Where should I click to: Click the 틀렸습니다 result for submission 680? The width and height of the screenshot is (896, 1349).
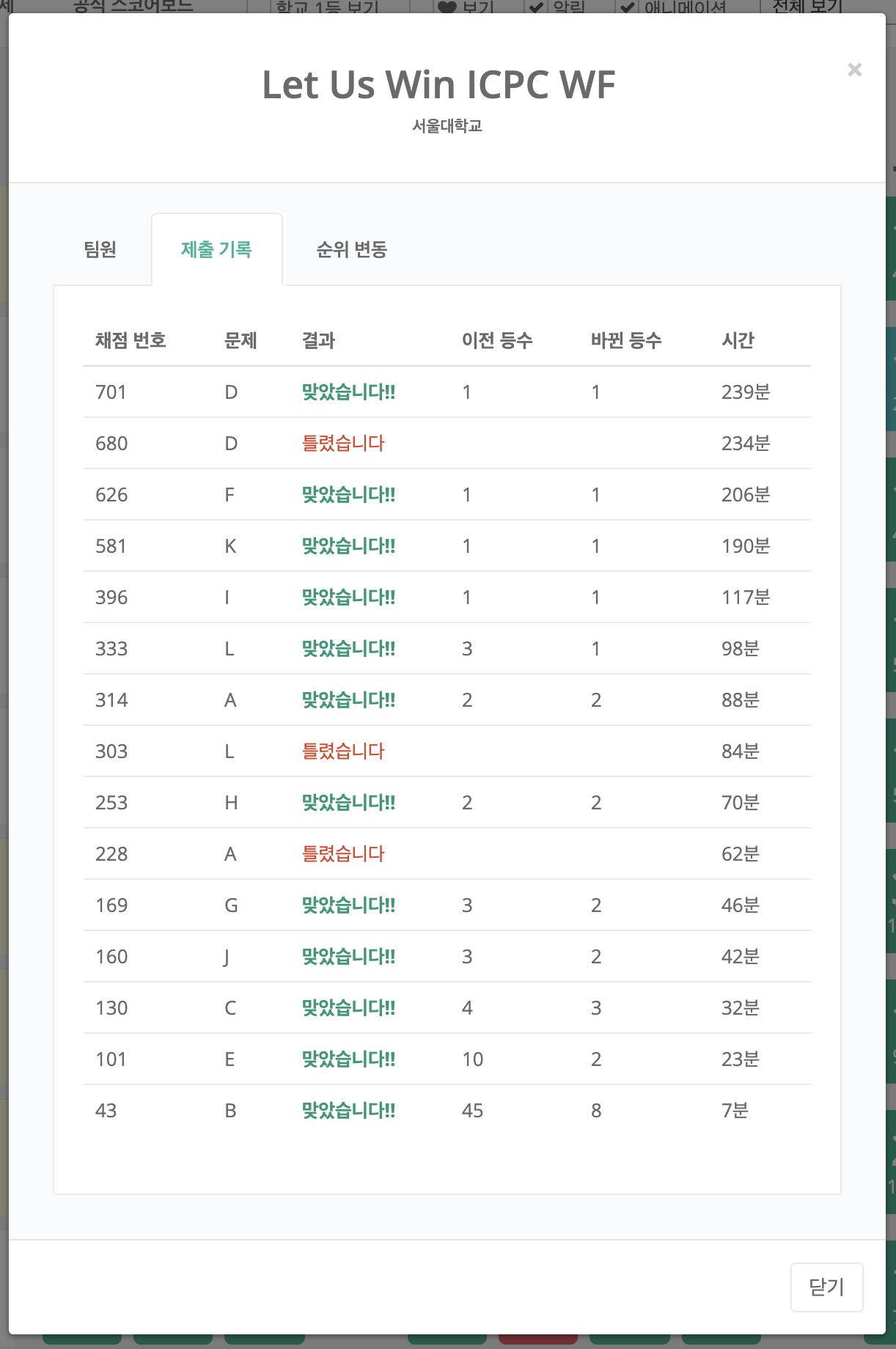click(343, 444)
